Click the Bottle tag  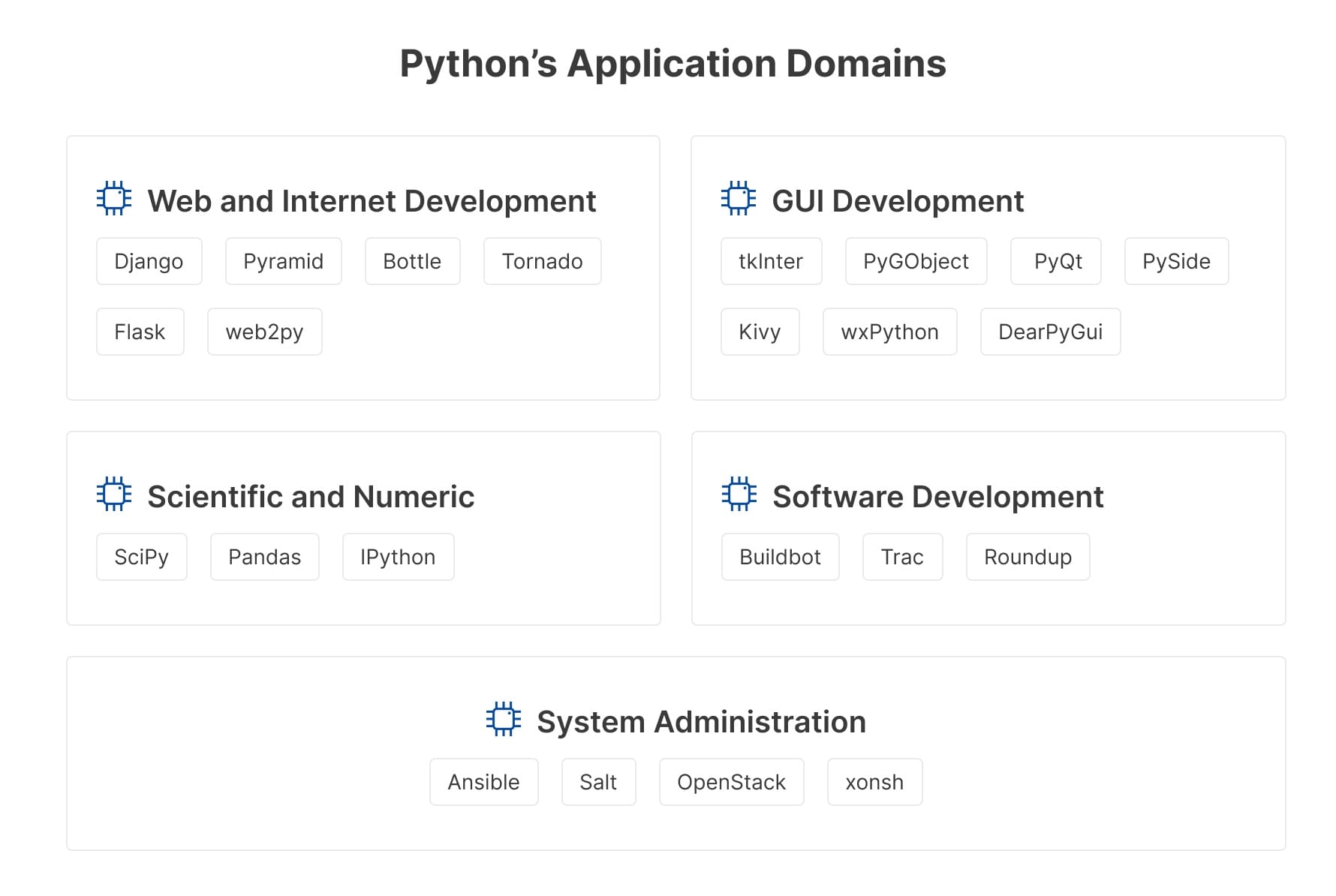point(413,261)
